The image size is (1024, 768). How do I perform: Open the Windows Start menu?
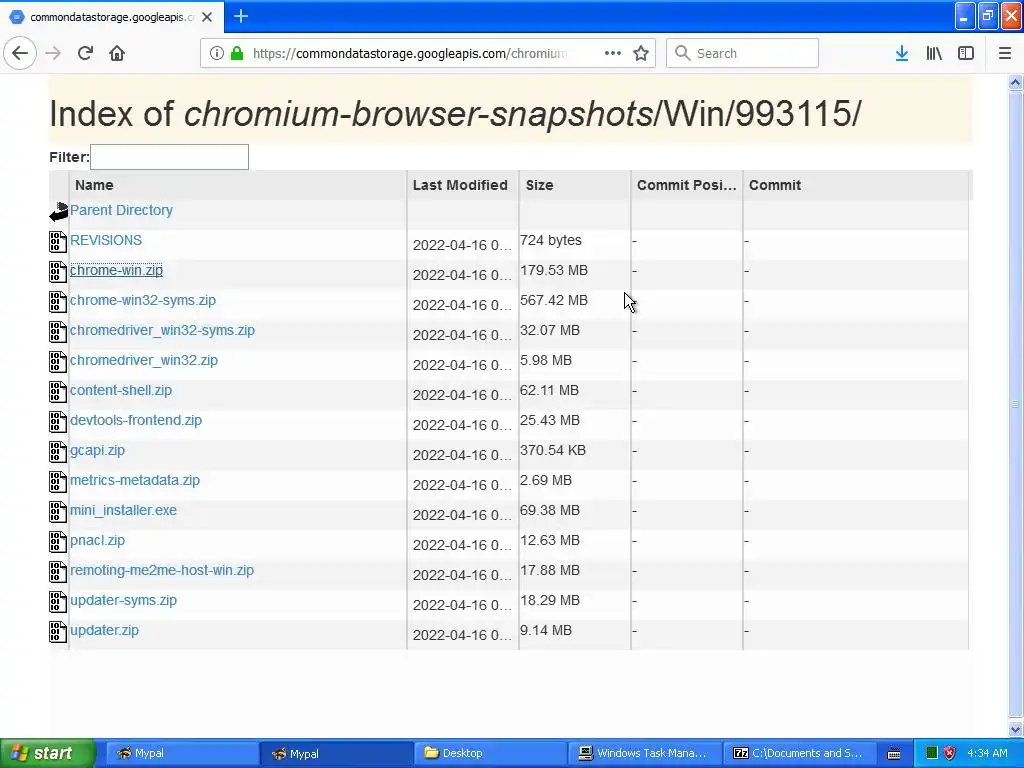coord(48,753)
